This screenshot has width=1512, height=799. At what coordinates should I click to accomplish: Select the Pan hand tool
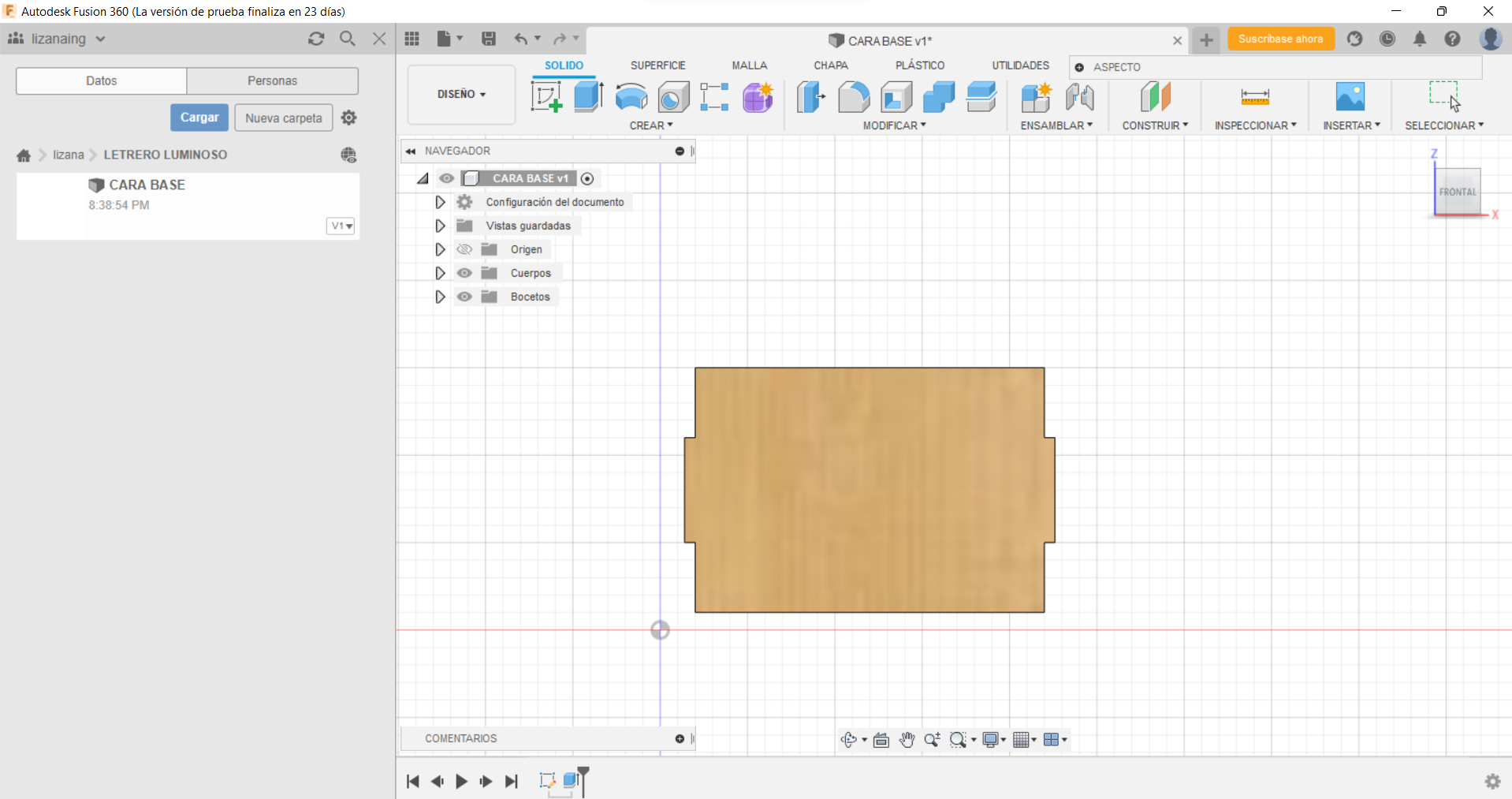(x=907, y=739)
